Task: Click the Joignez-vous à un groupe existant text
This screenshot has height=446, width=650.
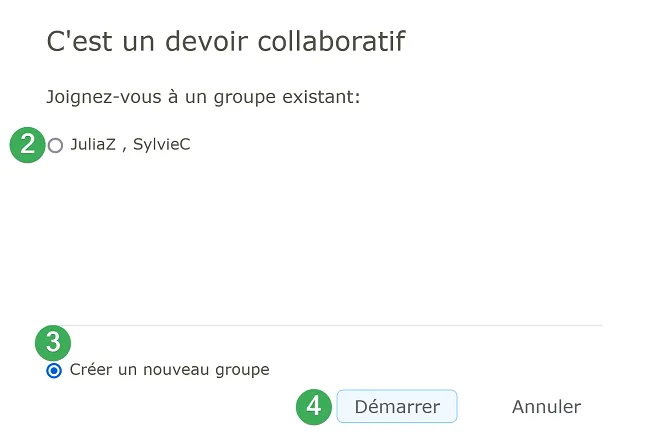Action: 203,97
